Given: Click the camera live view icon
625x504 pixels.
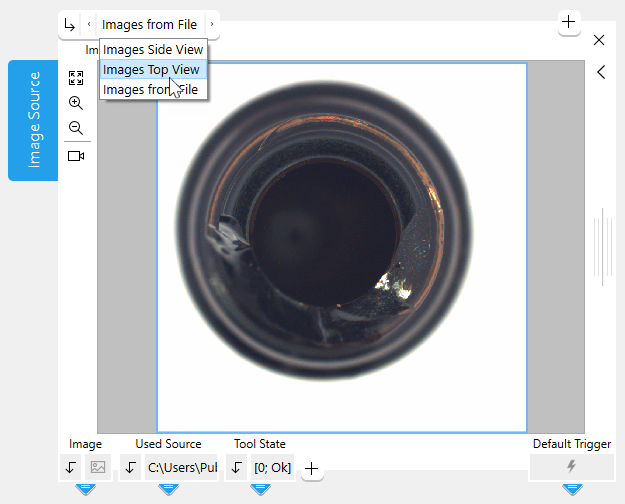Looking at the screenshot, I should [x=76, y=156].
